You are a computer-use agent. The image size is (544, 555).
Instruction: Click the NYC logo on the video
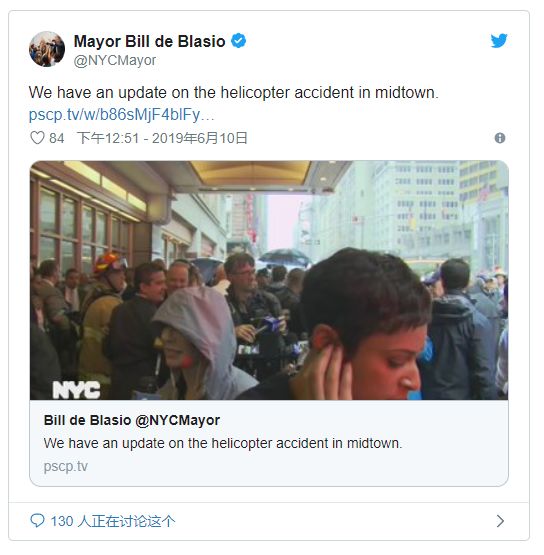(76, 390)
